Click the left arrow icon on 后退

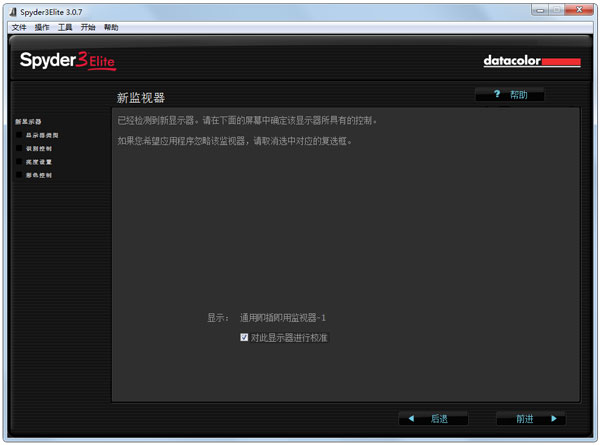pyautogui.click(x=411, y=418)
